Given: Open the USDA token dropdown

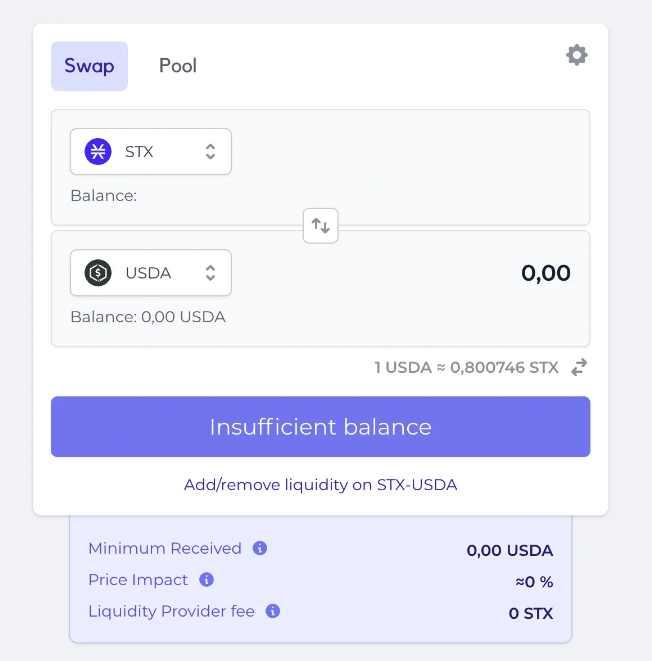Looking at the screenshot, I should (151, 273).
